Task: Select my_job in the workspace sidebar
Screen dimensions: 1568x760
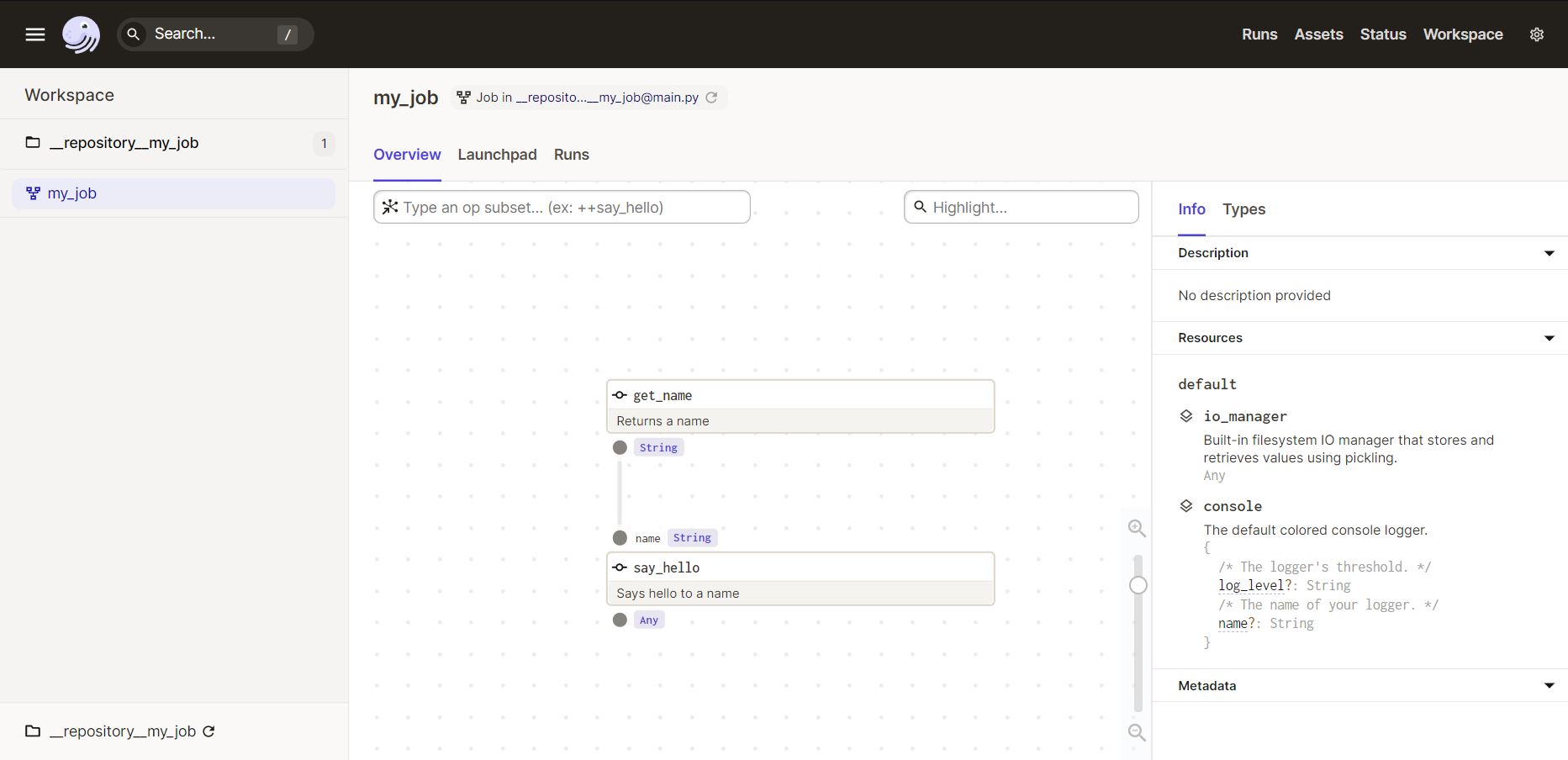Action: pyautogui.click(x=72, y=193)
